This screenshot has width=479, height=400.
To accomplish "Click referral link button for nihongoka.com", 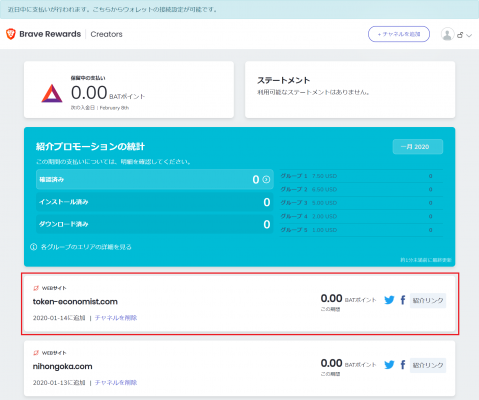I will click(428, 365).
